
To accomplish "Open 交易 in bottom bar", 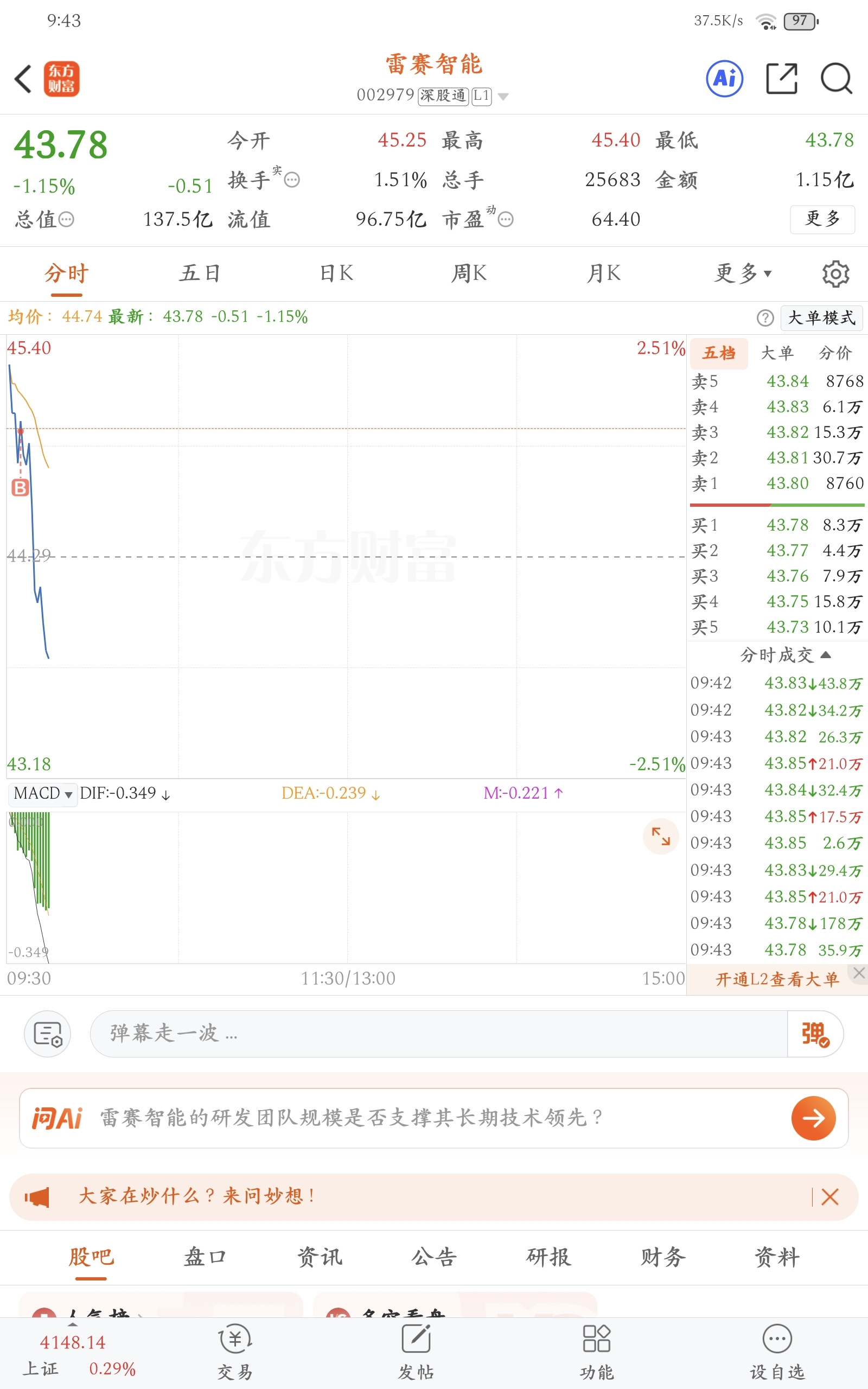I will (235, 1352).
